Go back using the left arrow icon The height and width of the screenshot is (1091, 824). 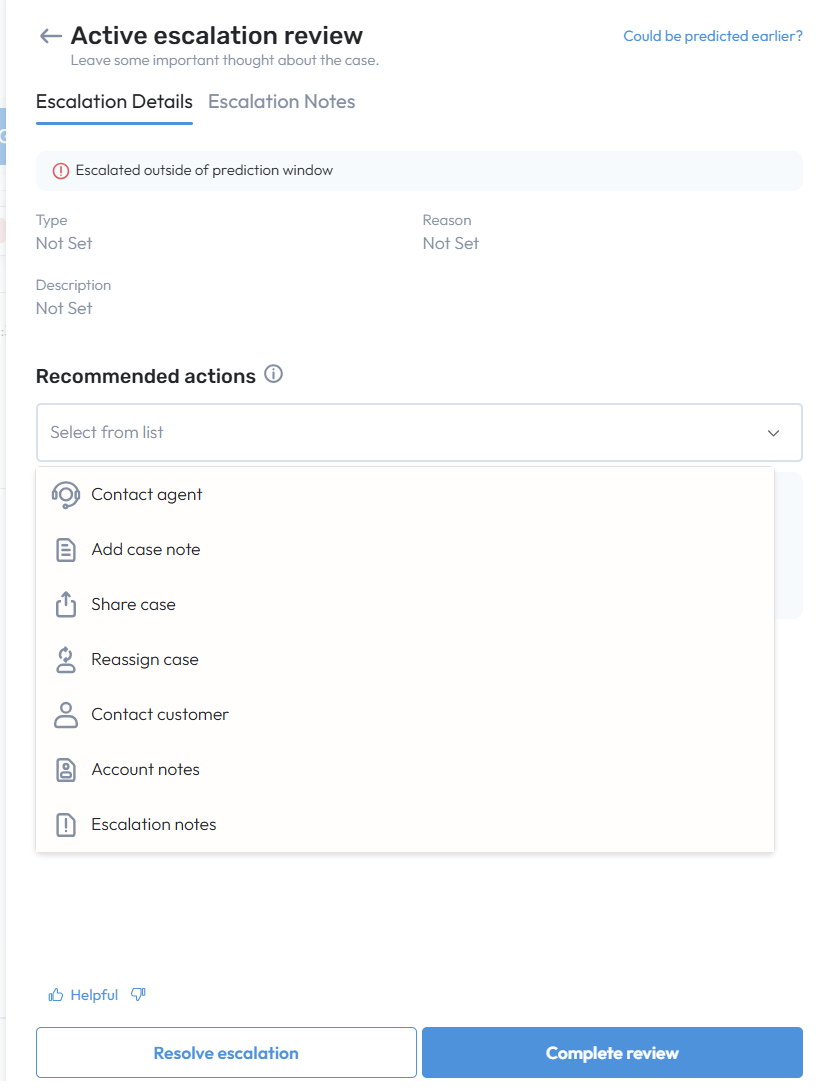point(51,35)
